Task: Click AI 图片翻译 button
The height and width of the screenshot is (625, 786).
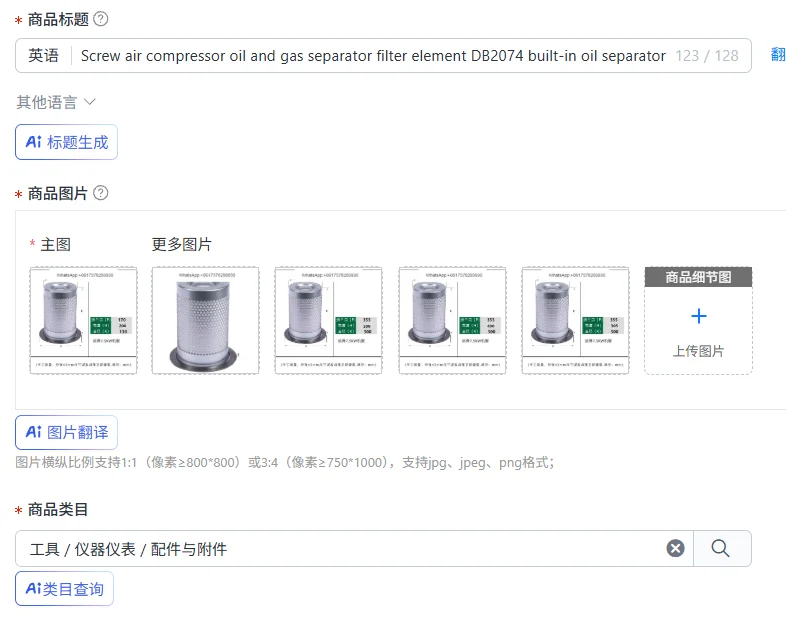Action: pos(66,432)
